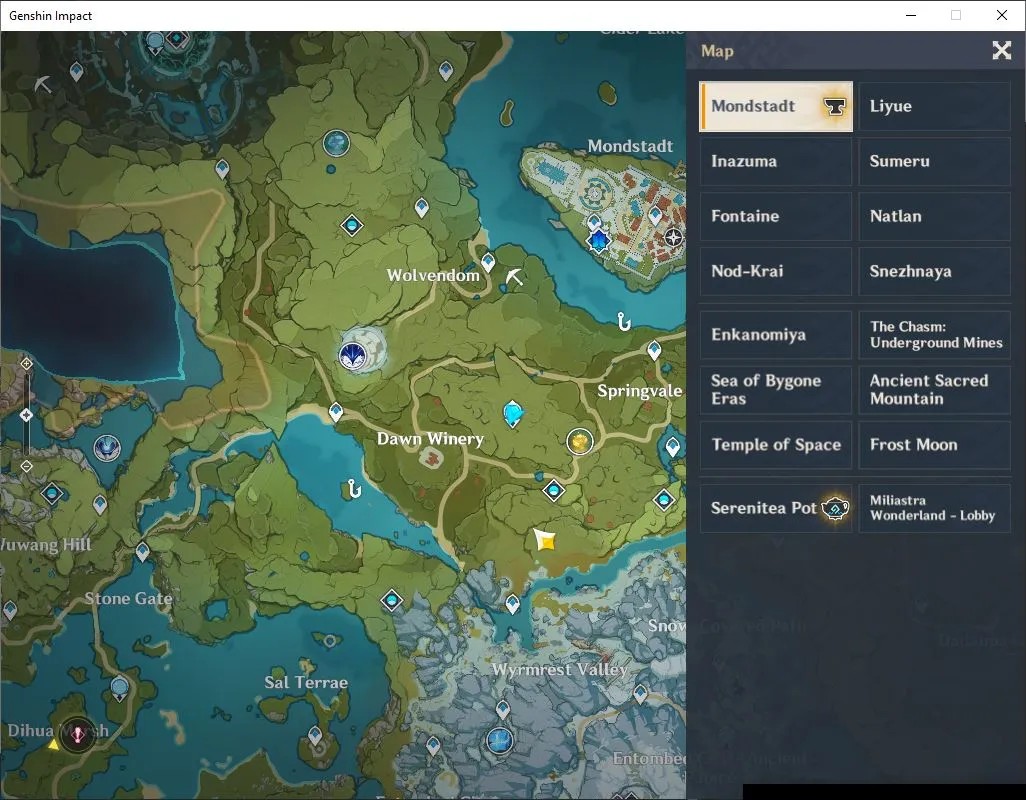Minimize the Genshin Impact window
Viewport: 1026px width, 800px height.
pos(910,15)
